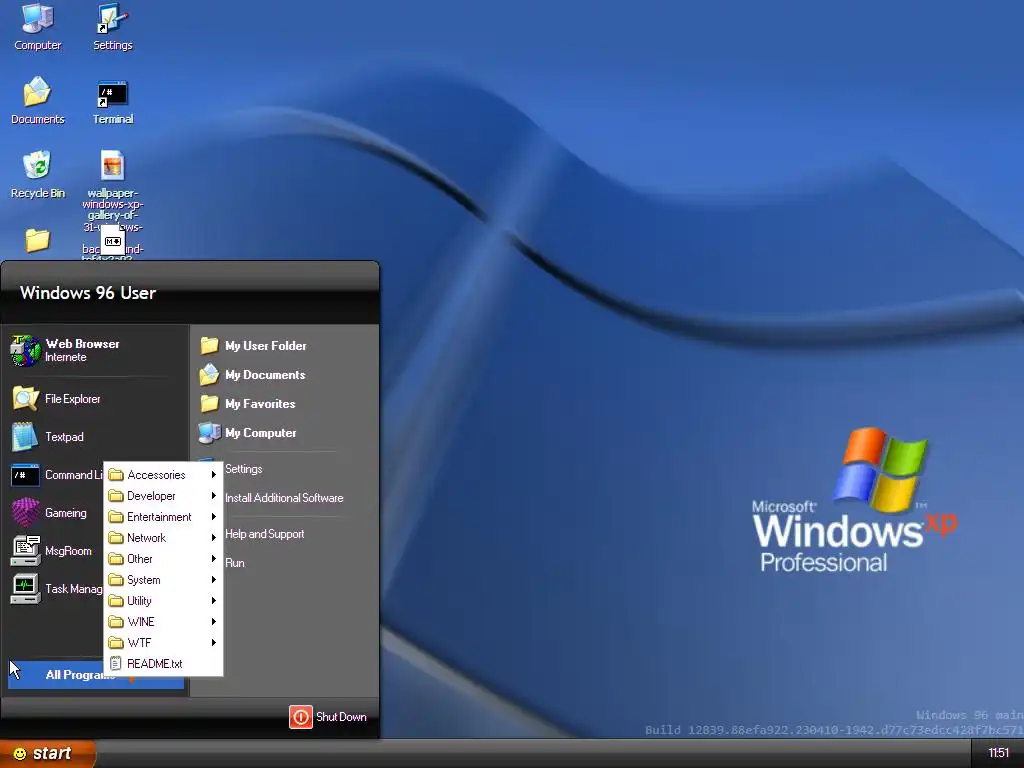1024x768 pixels.
Task: Click the MsgRoom text label
Action: pyautogui.click(x=68, y=551)
